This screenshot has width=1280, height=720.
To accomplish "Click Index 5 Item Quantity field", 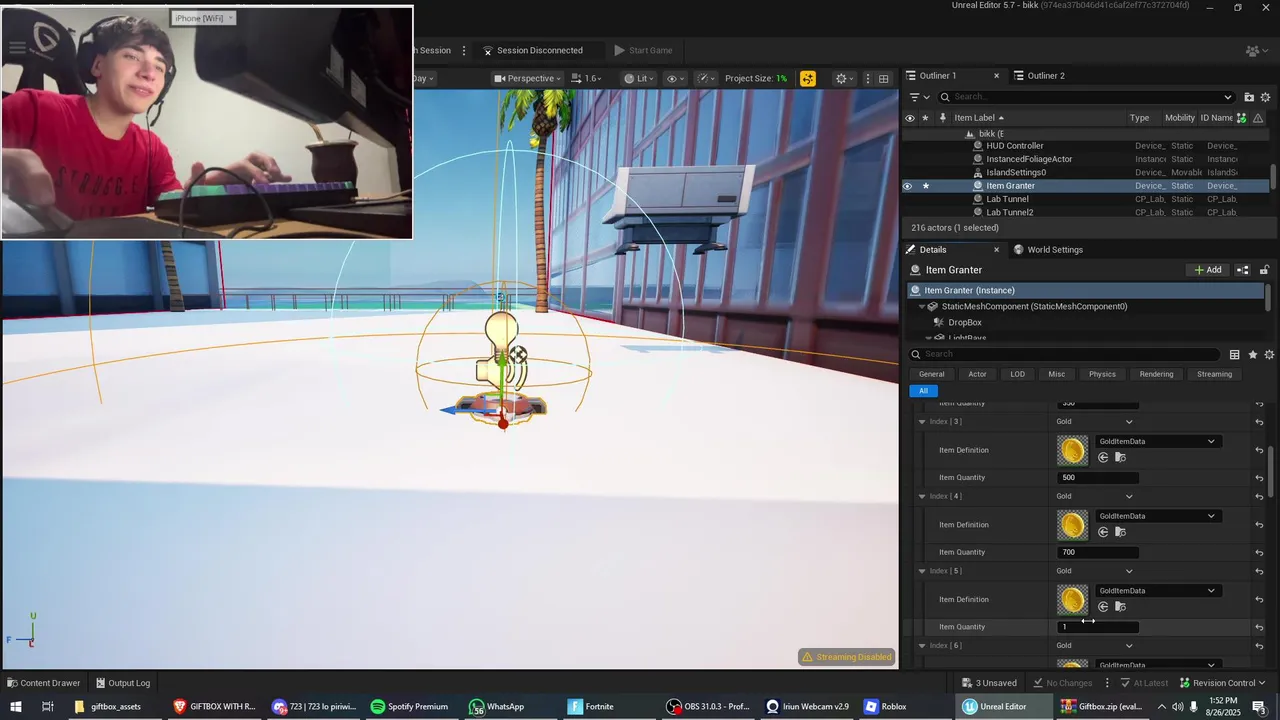I will (x=1097, y=627).
